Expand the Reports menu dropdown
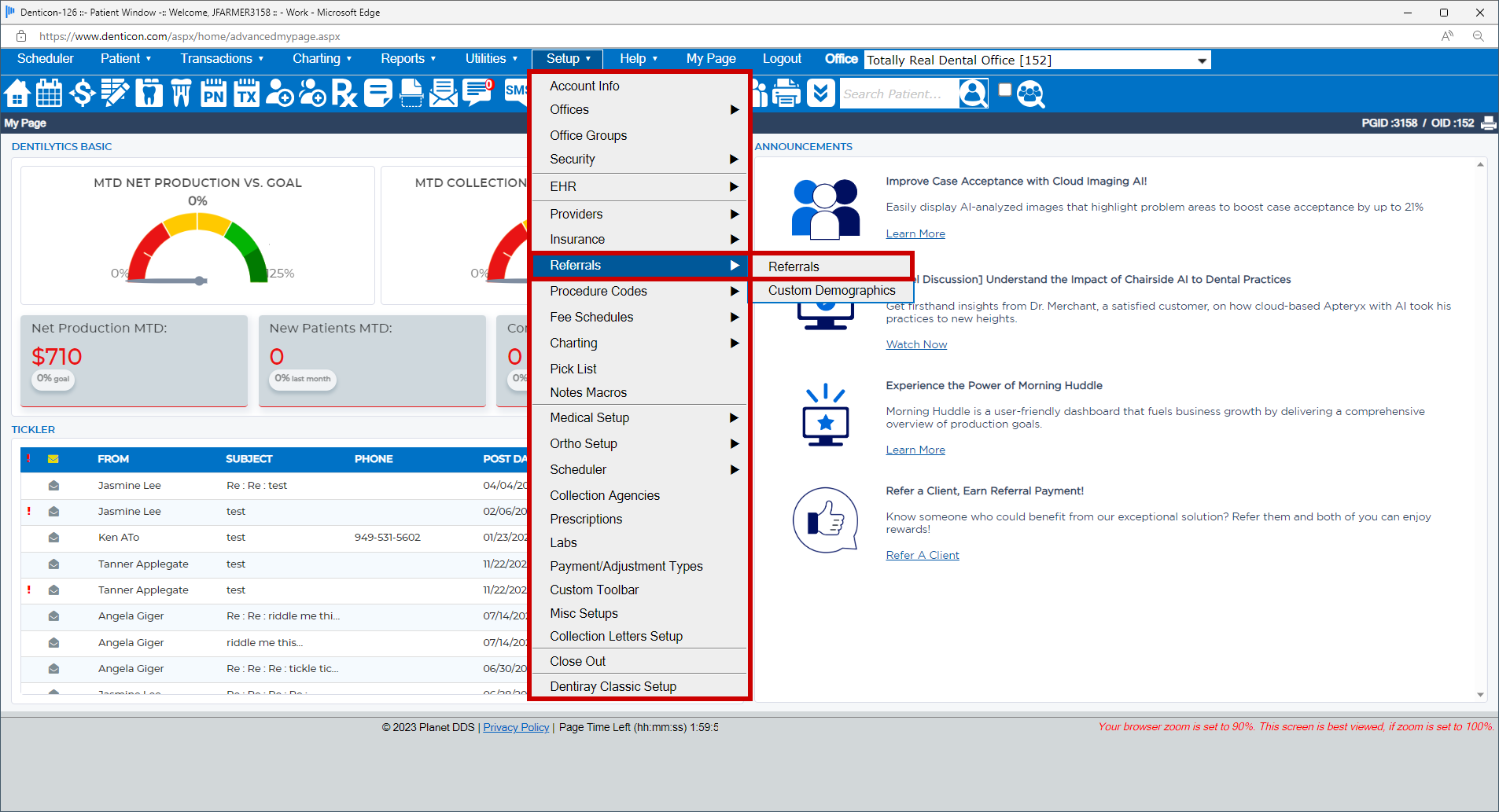The width and height of the screenshot is (1499, 812). 408,58
